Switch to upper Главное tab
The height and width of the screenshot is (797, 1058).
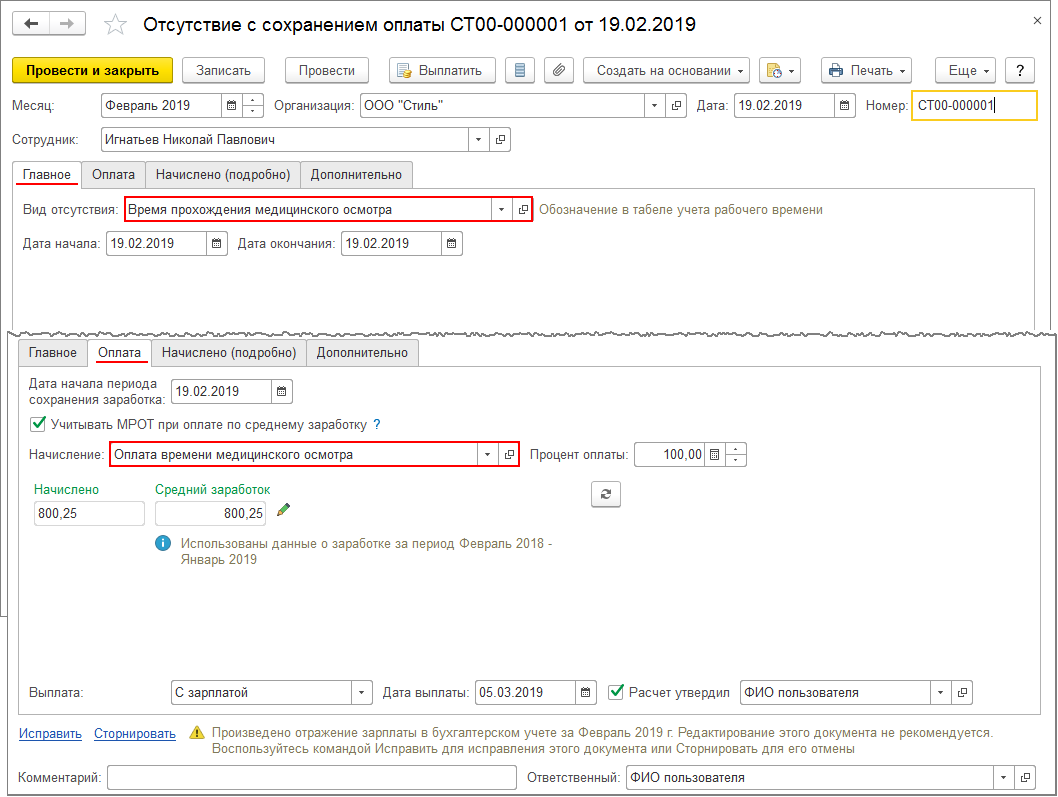[47, 174]
